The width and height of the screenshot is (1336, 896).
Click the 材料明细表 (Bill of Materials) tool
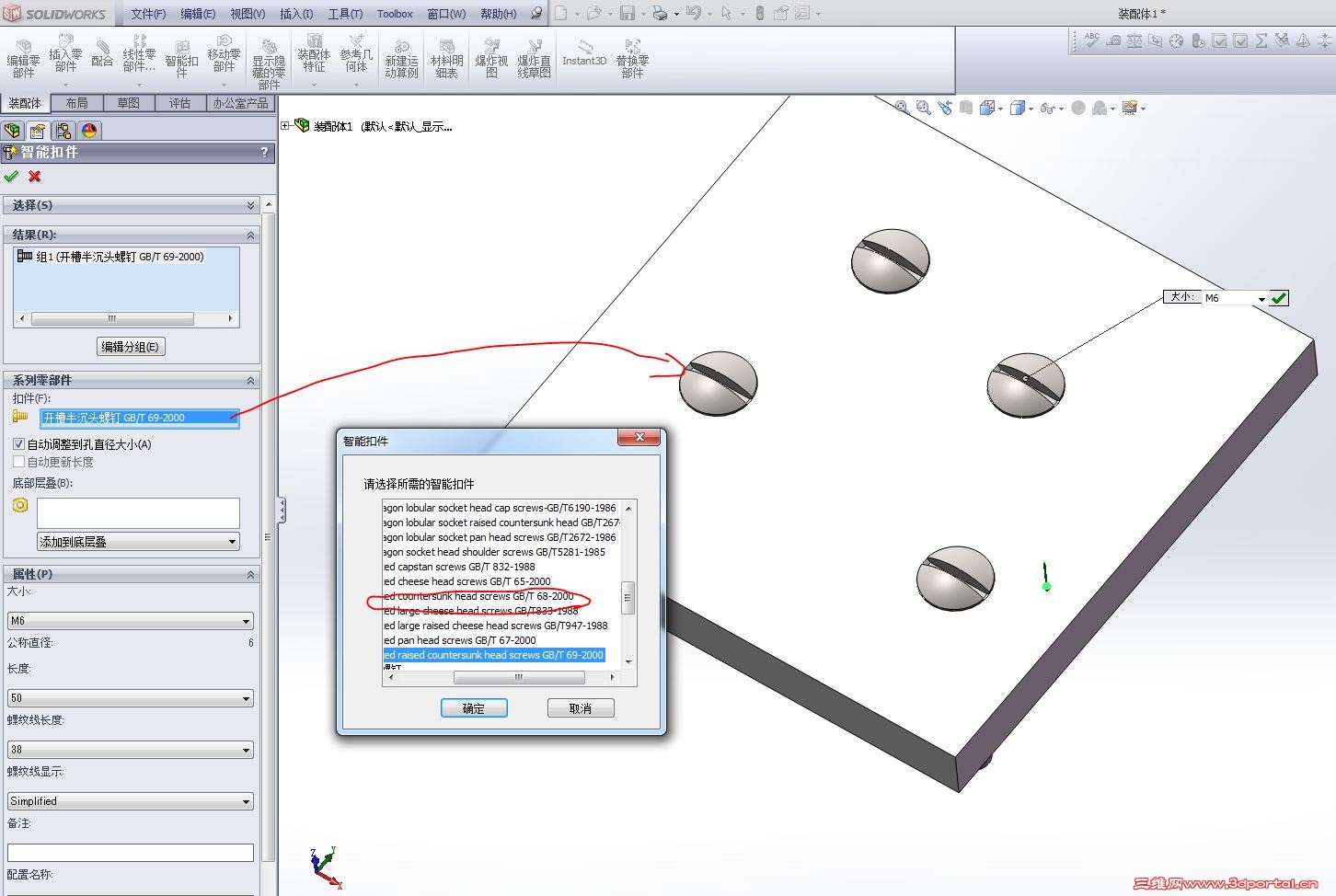point(446,60)
